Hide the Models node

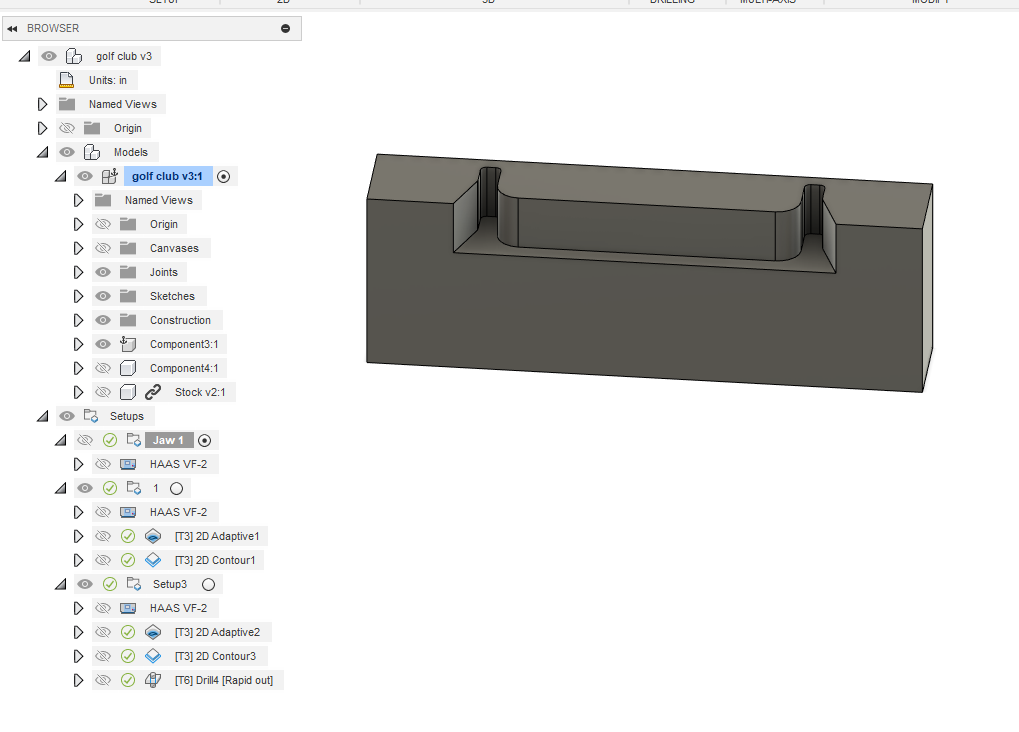(67, 152)
